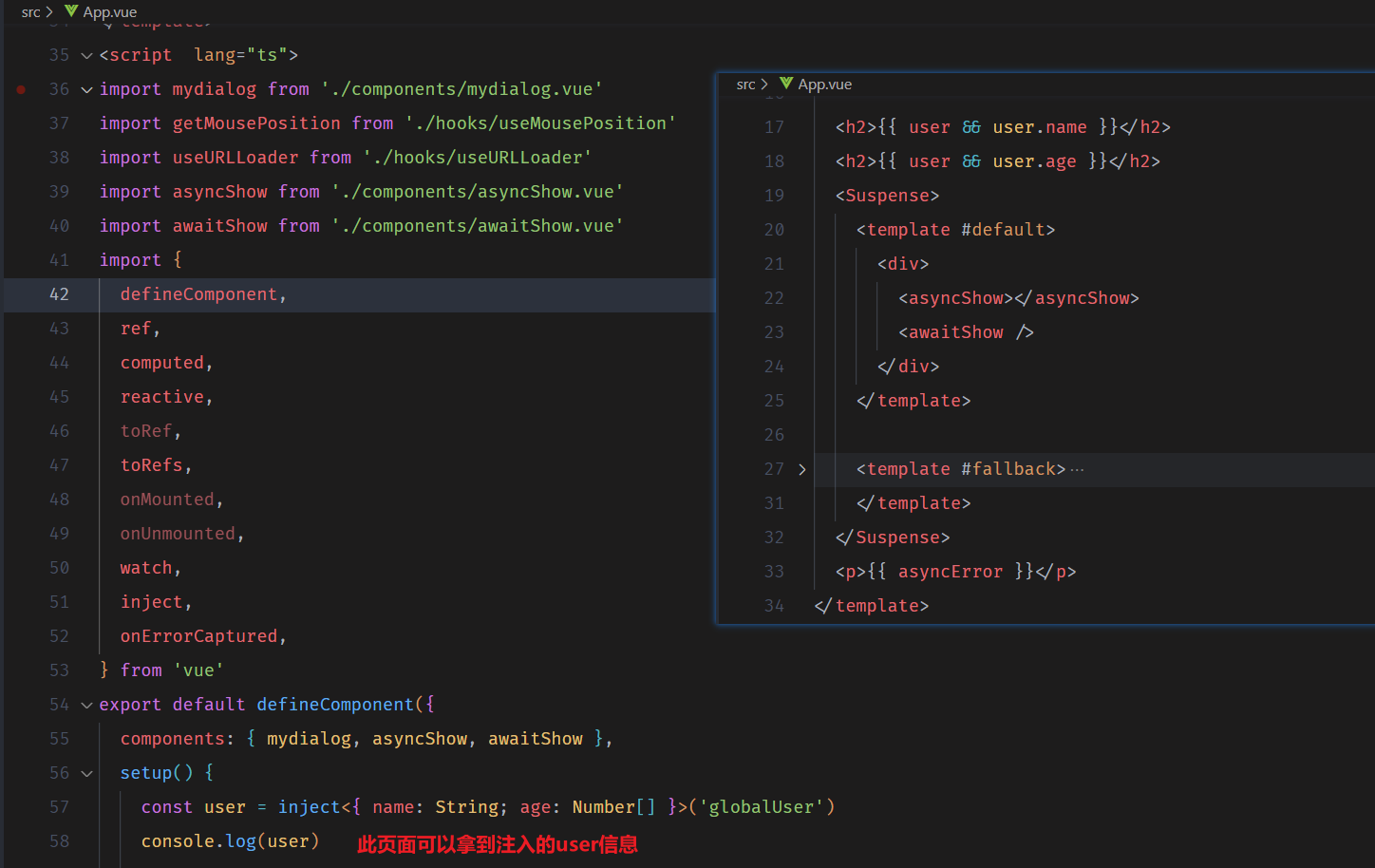The image size is (1375, 868).
Task: Click 'export default' on line 54
Action: tap(172, 705)
